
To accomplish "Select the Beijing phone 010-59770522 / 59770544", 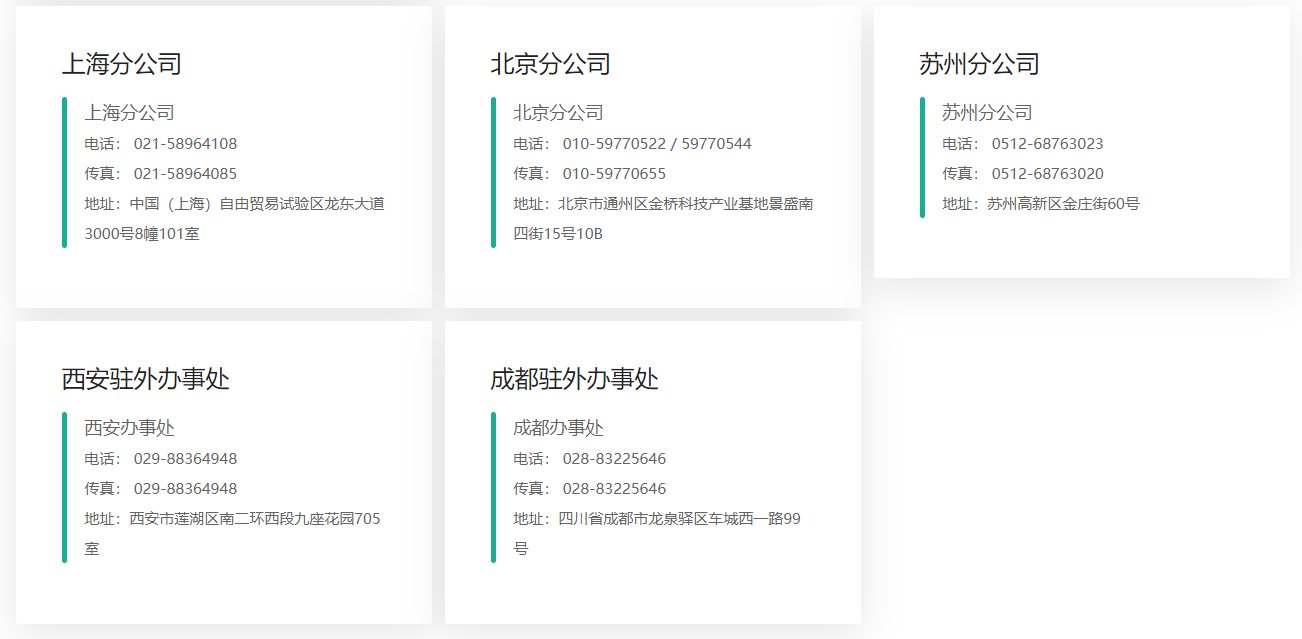I will [656, 144].
